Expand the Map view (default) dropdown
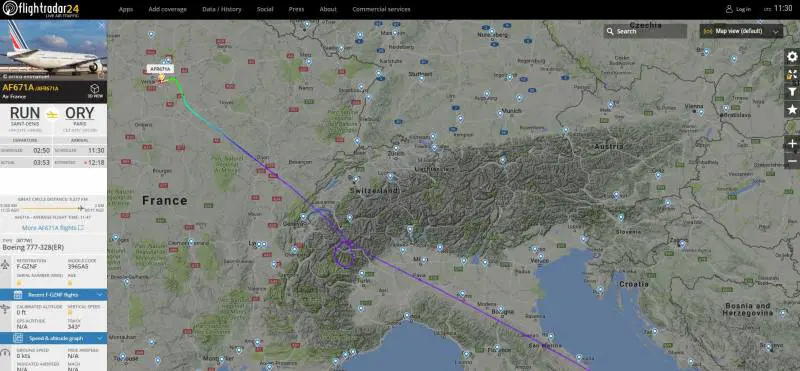 point(741,31)
